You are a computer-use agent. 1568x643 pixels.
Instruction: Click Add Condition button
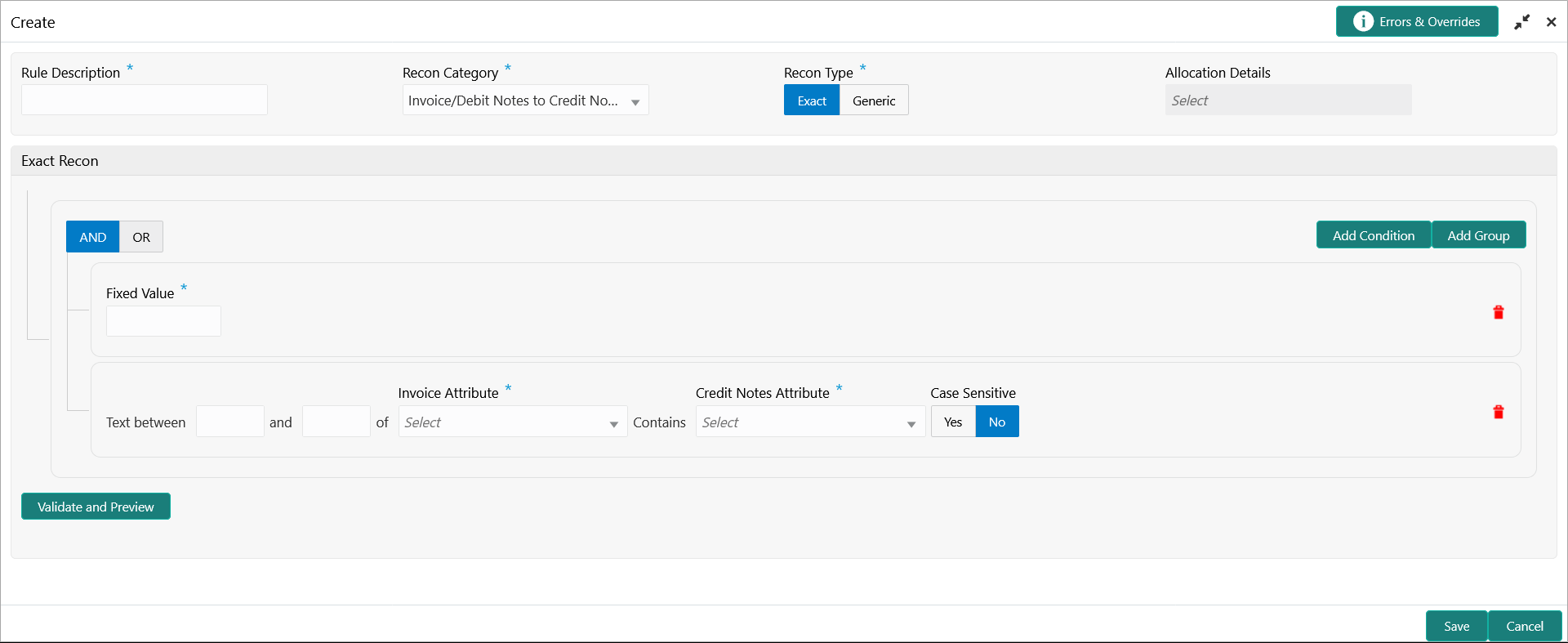coord(1374,235)
